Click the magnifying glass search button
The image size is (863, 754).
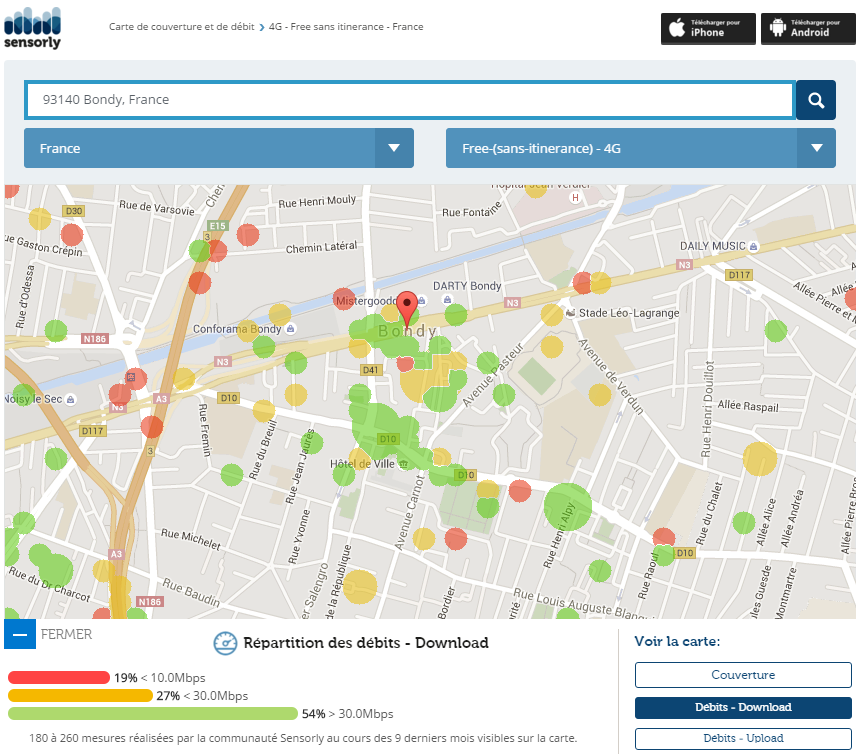coord(816,100)
